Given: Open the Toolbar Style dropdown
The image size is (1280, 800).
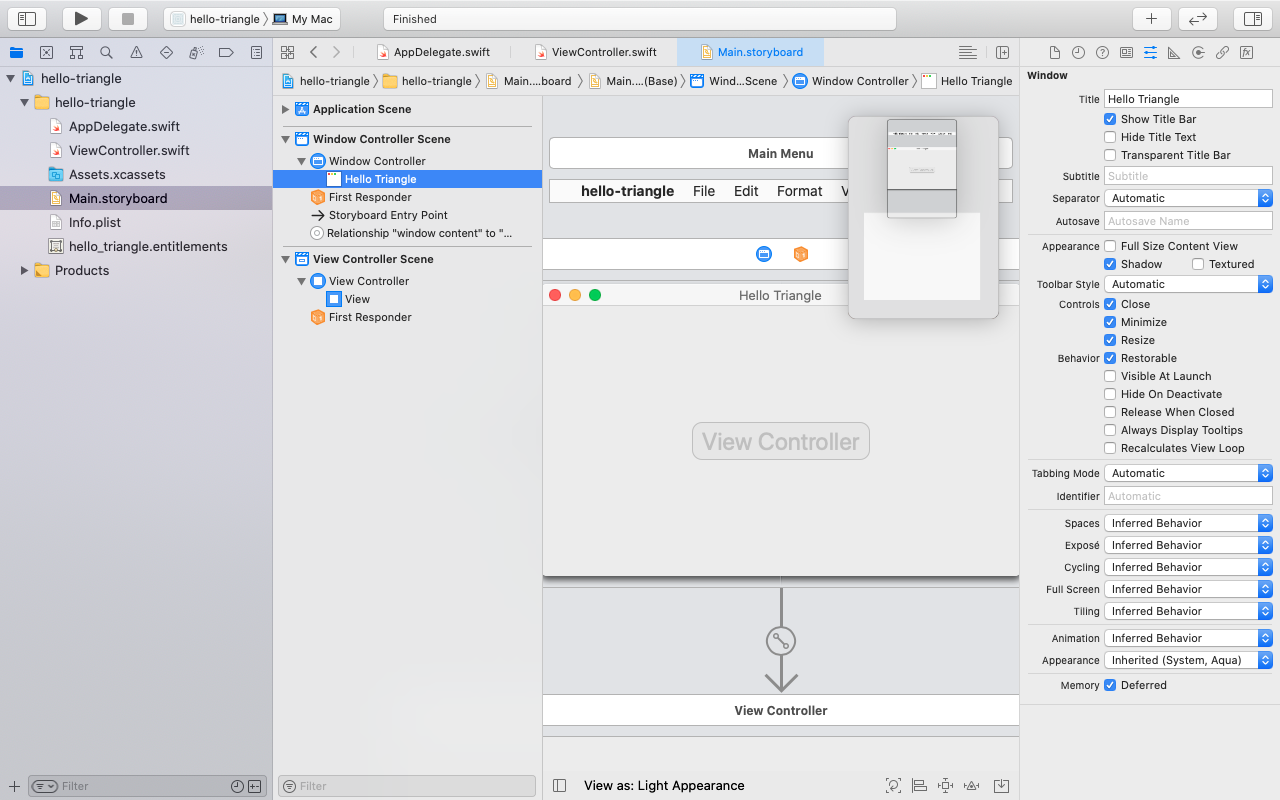Looking at the screenshot, I should 1188,284.
